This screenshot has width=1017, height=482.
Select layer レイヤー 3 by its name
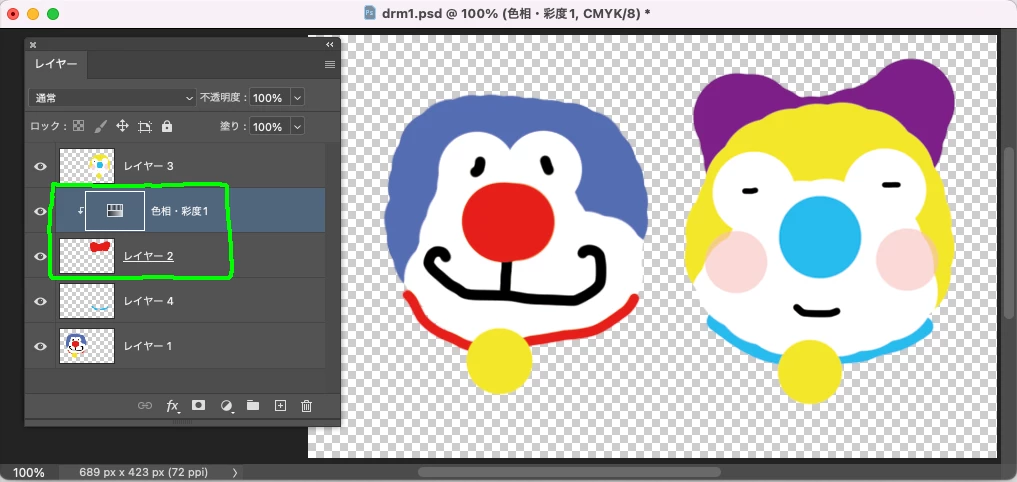[149, 166]
